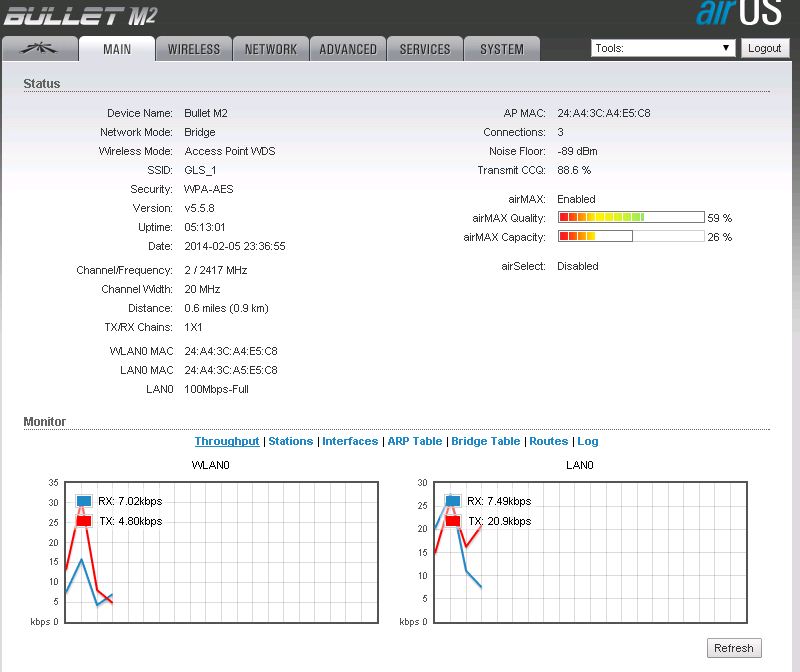This screenshot has width=800, height=672.
Task: Click the Status section heading
Action: click(42, 84)
